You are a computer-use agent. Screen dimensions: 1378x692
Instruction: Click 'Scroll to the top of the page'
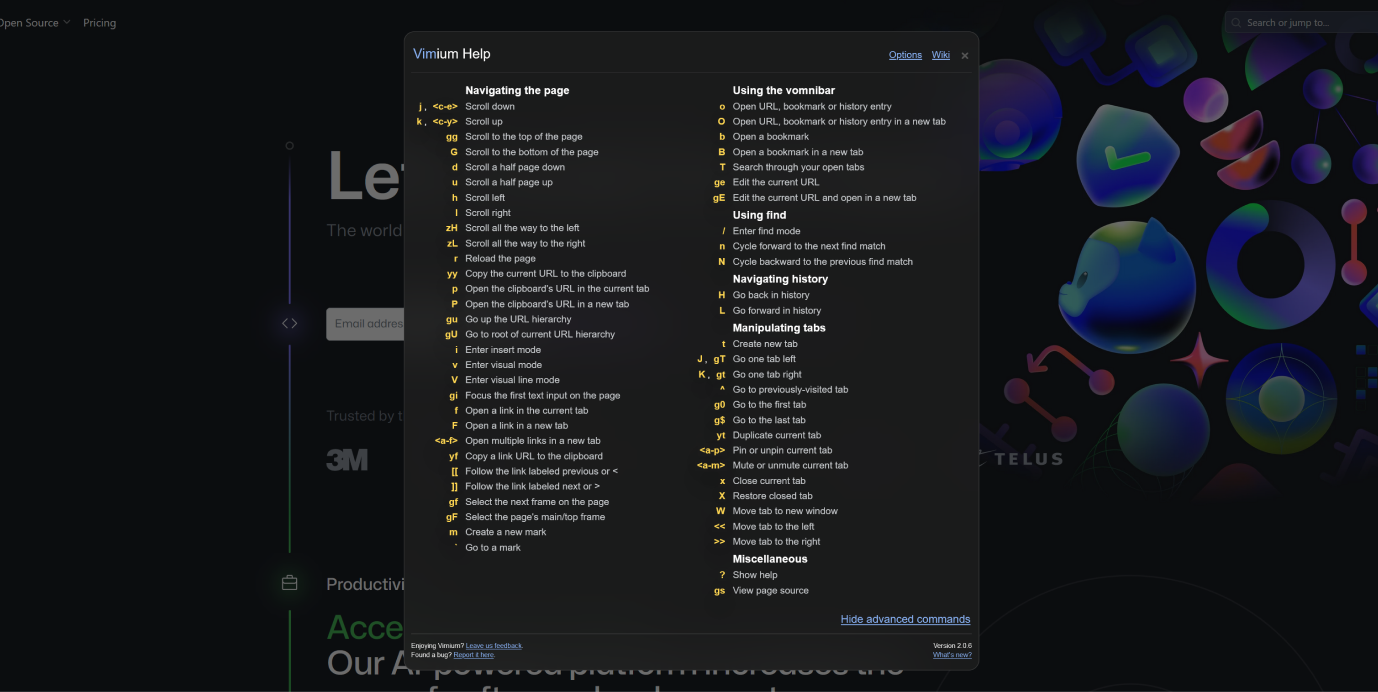click(524, 137)
